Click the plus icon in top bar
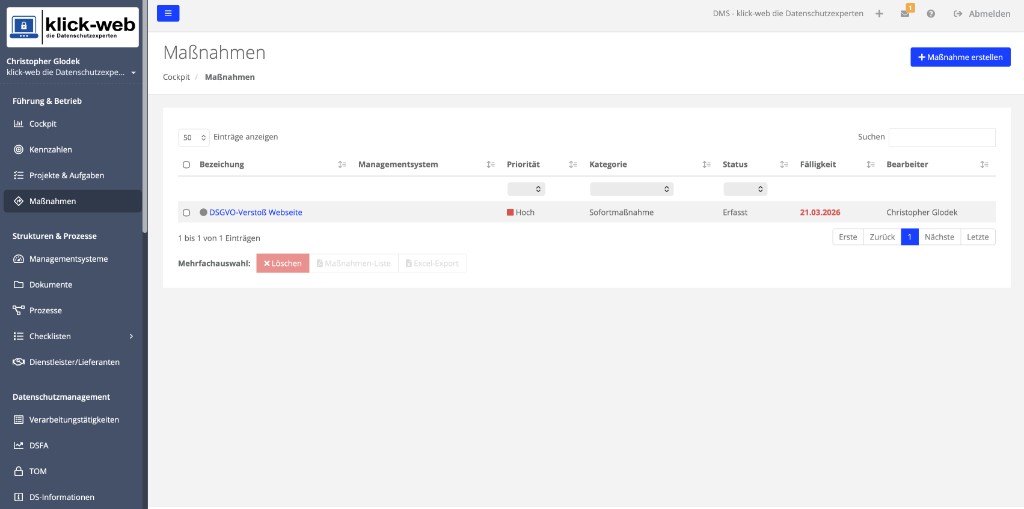This screenshot has width=1024, height=509. tap(879, 14)
